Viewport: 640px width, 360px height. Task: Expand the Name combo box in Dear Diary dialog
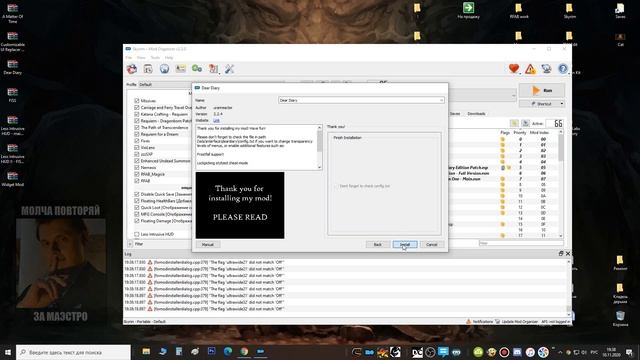[361, 100]
